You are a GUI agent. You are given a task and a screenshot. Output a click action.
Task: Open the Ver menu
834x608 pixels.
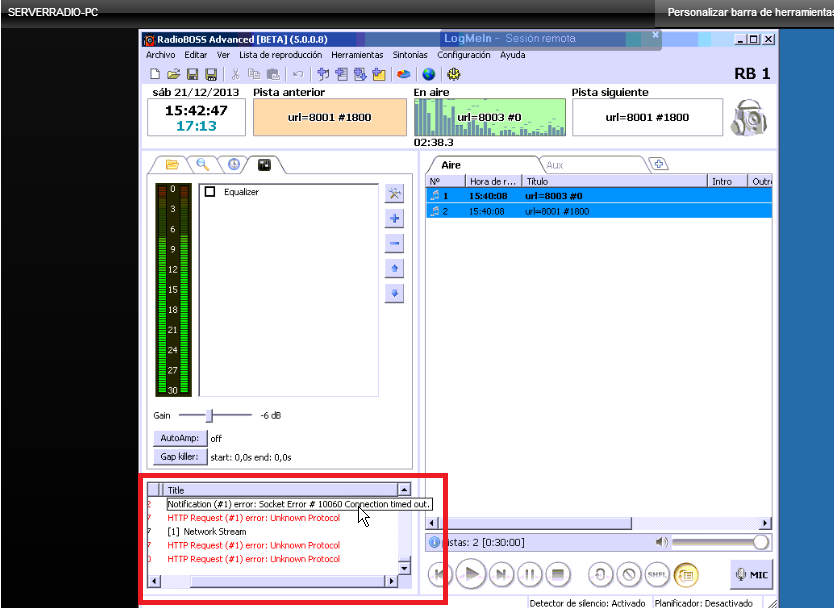223,55
